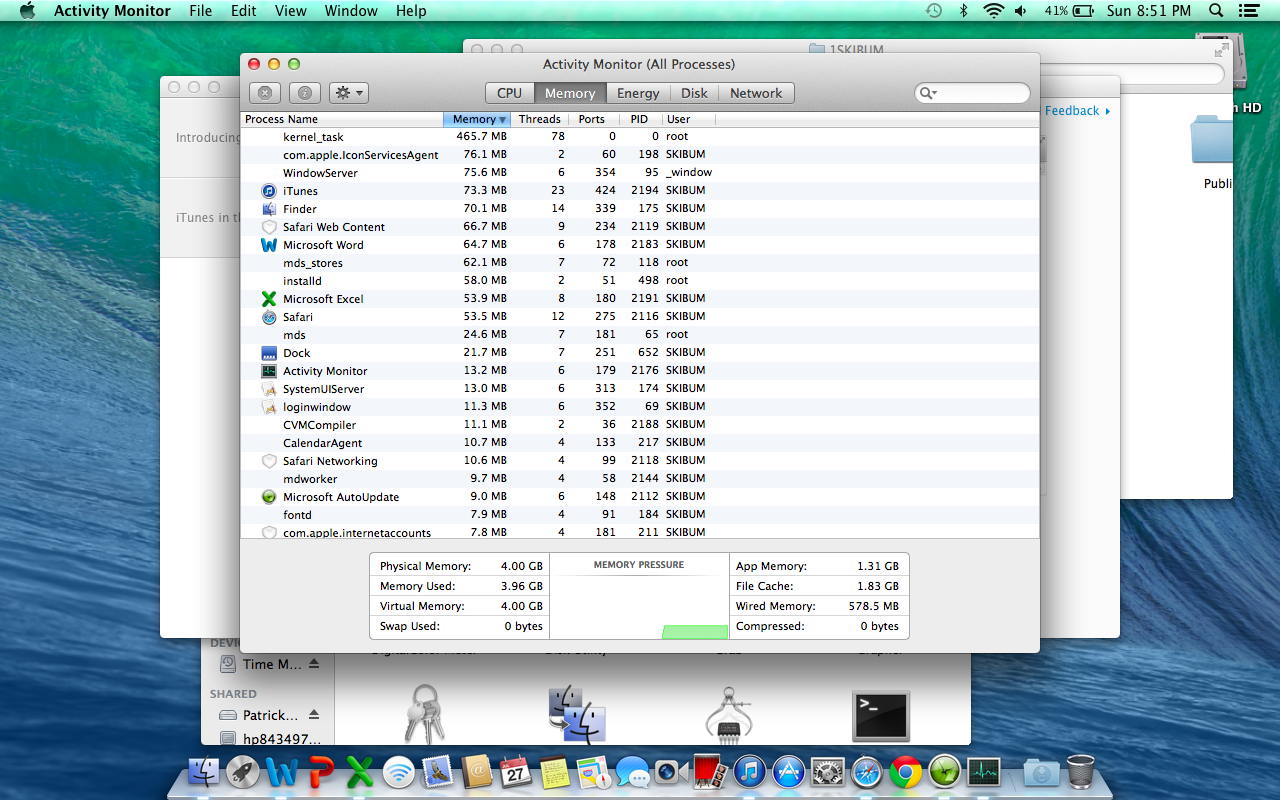This screenshot has width=1280, height=800.
Task: Select the Microsoft Word process icon
Action: 269,245
